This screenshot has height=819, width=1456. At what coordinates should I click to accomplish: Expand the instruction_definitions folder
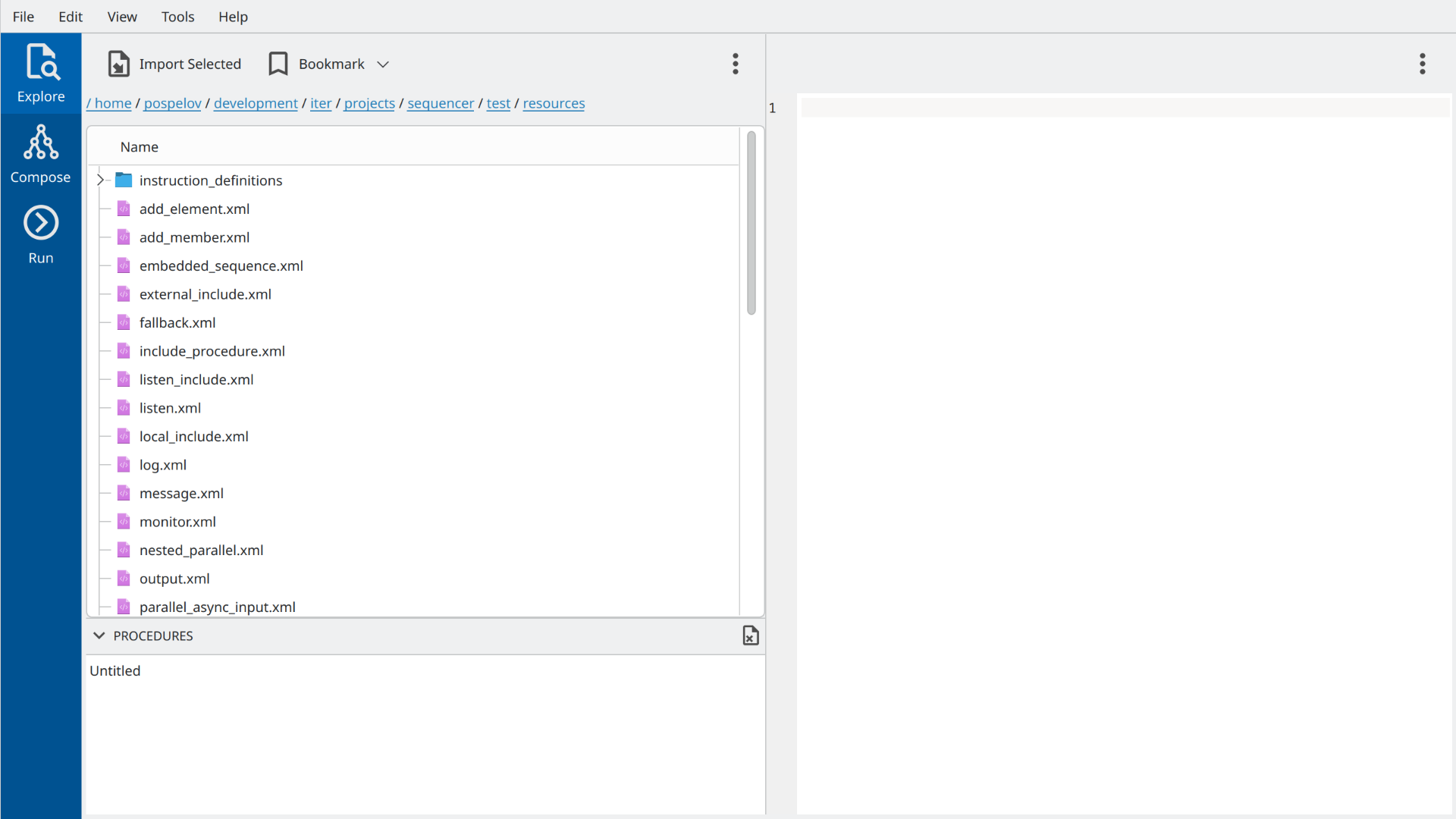pos(100,180)
